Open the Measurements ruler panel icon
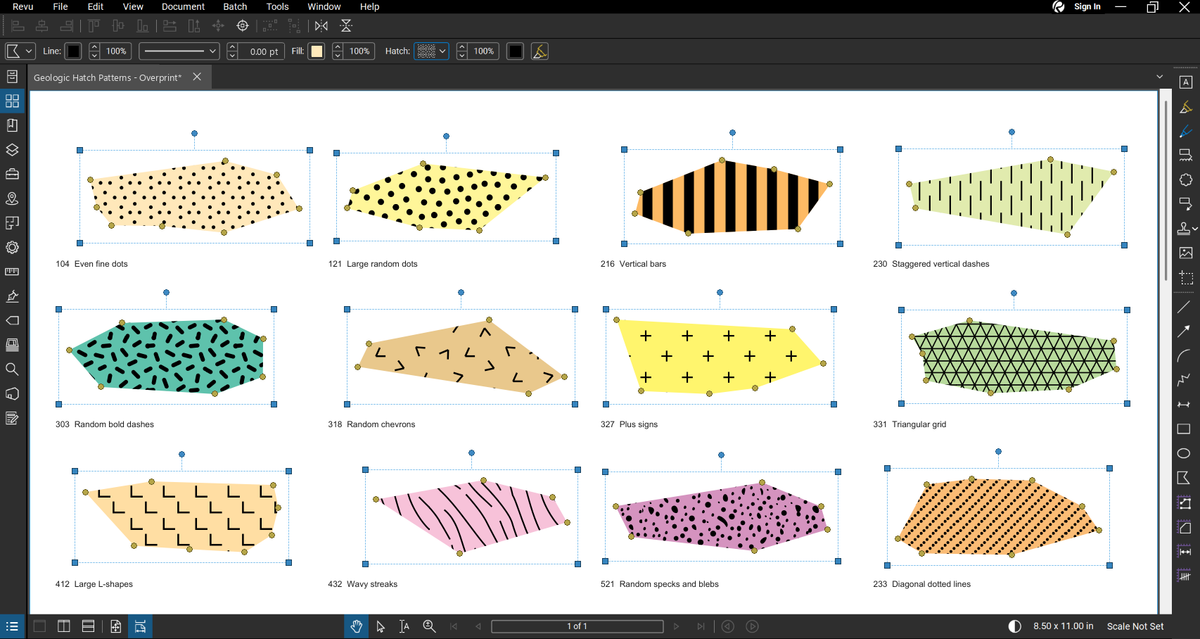 pyautogui.click(x=12, y=271)
